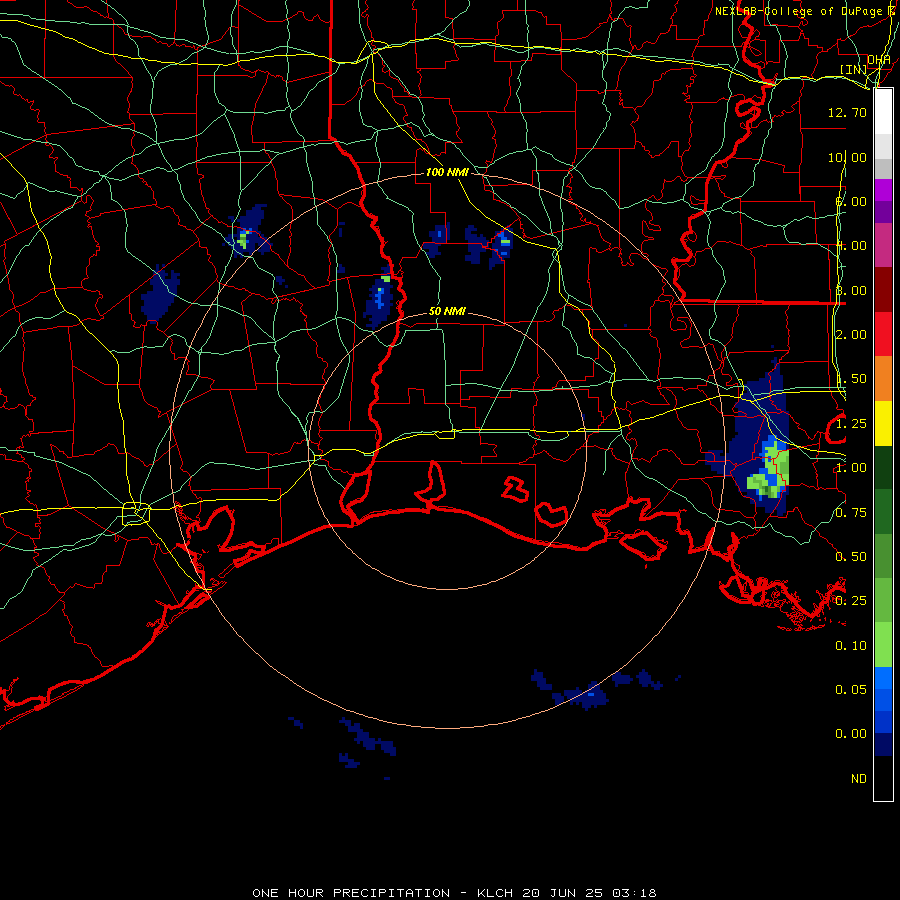
Task: Select the bright magenta legend swatch
Action: pos(883,190)
